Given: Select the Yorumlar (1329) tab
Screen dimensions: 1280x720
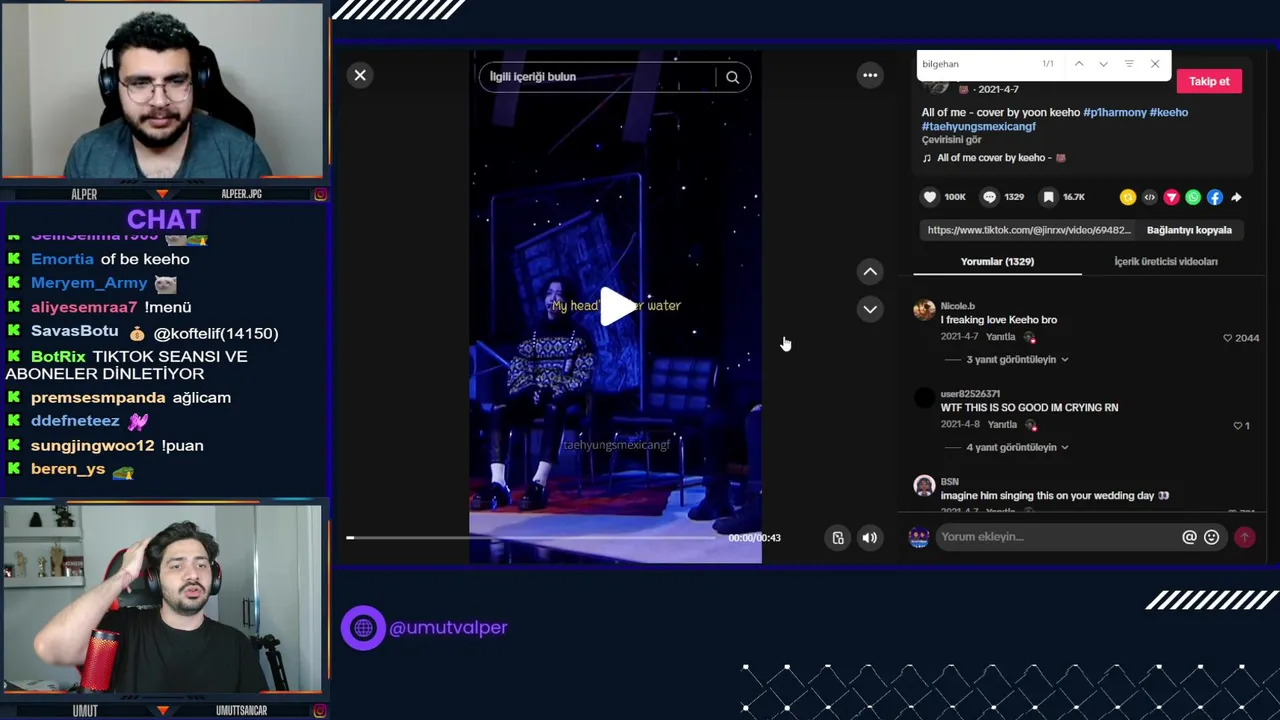Looking at the screenshot, I should (997, 261).
